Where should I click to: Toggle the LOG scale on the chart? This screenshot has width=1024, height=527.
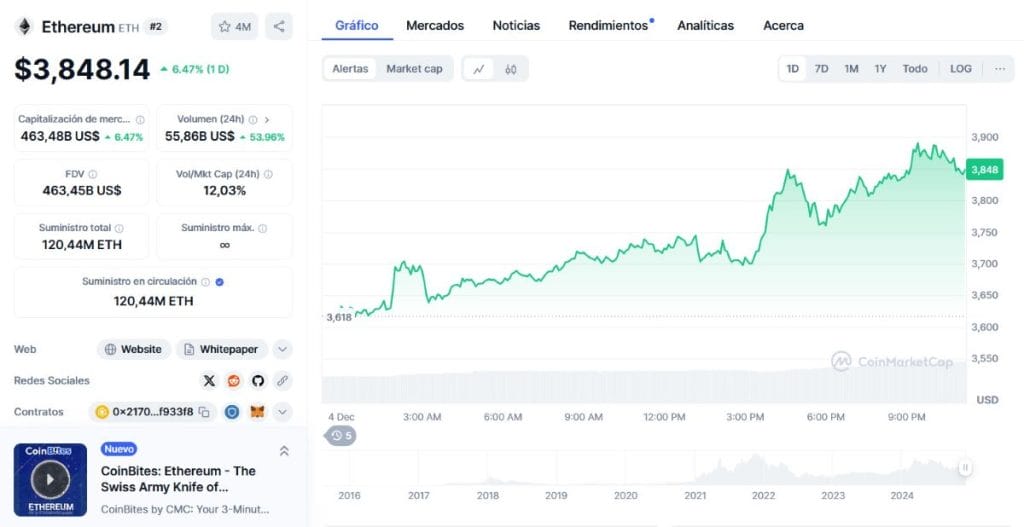click(x=960, y=69)
